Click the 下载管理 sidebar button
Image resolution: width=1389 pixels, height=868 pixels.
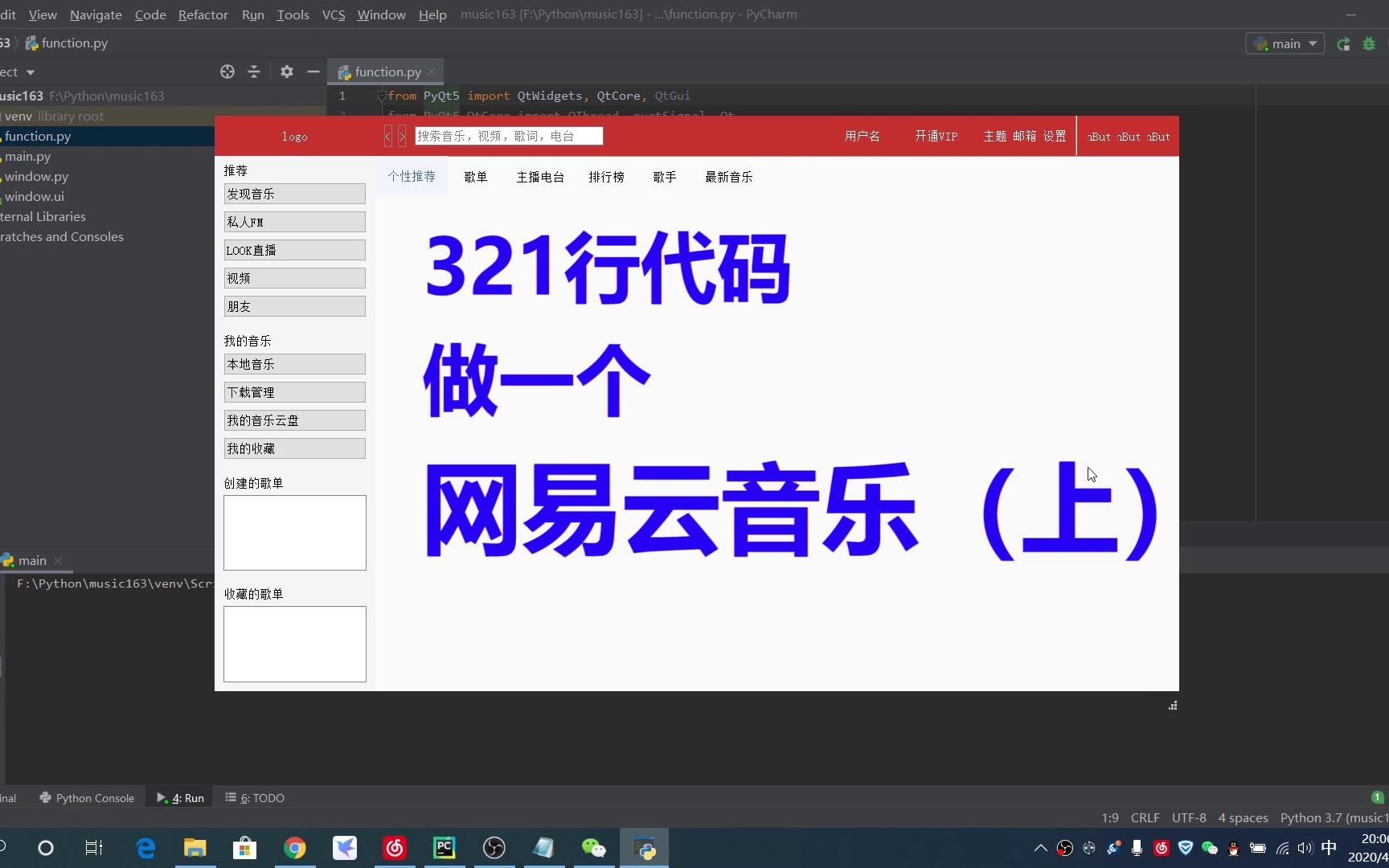(295, 392)
